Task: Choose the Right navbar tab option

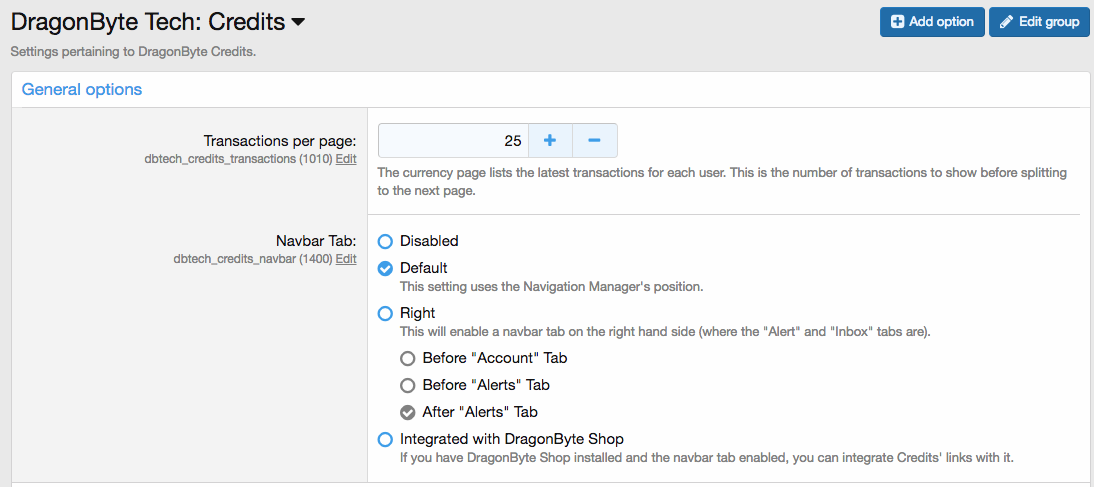Action: [385, 313]
